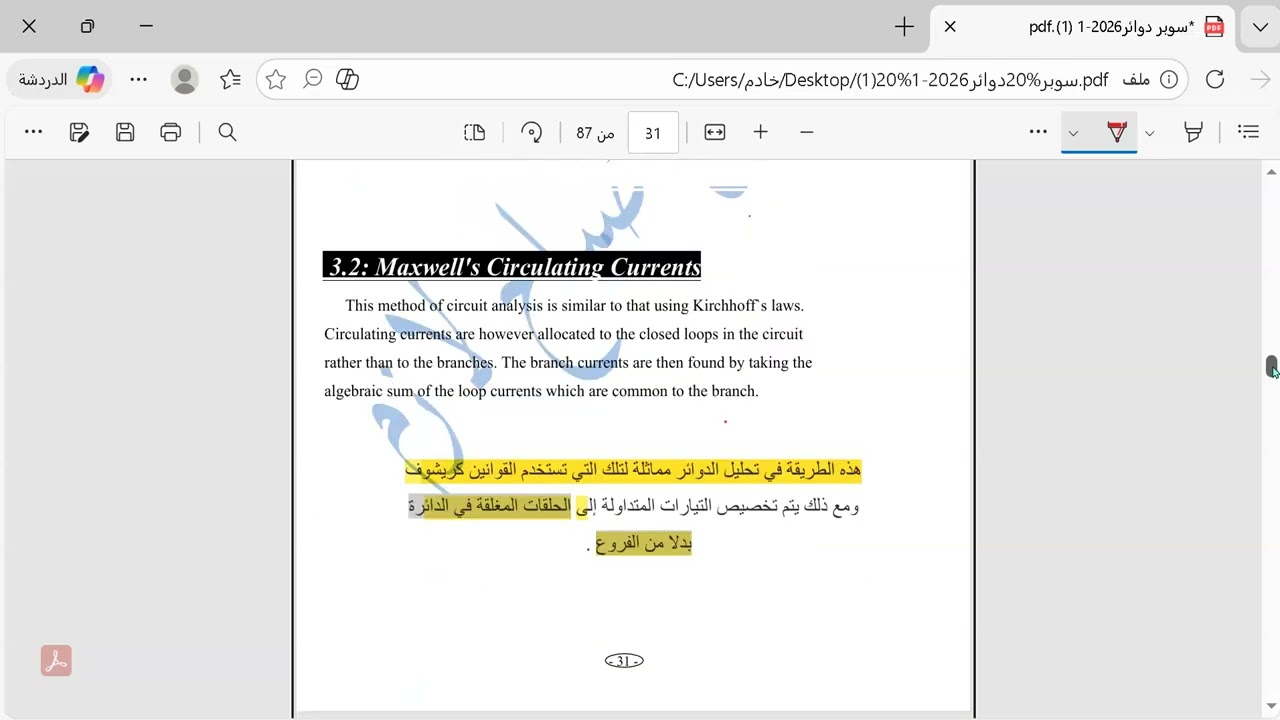Image resolution: width=1280 pixels, height=720 pixels.
Task: Click the address bar file URL
Action: pos(890,79)
